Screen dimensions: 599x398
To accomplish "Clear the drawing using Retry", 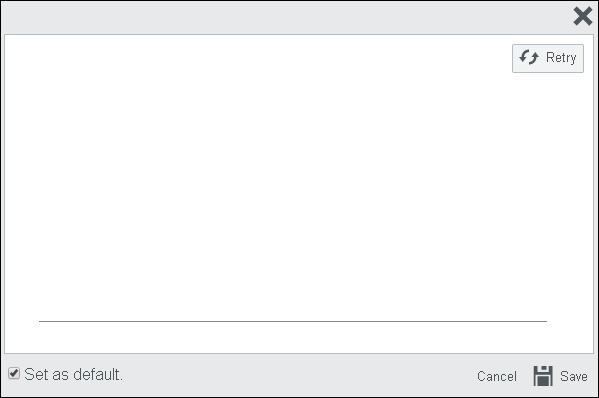I will [x=548, y=58].
